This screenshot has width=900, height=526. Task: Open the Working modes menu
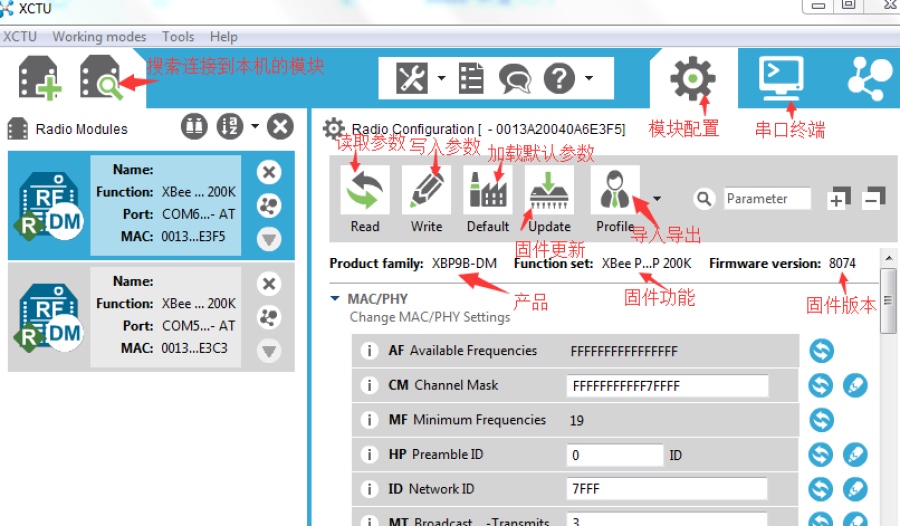pos(99,37)
